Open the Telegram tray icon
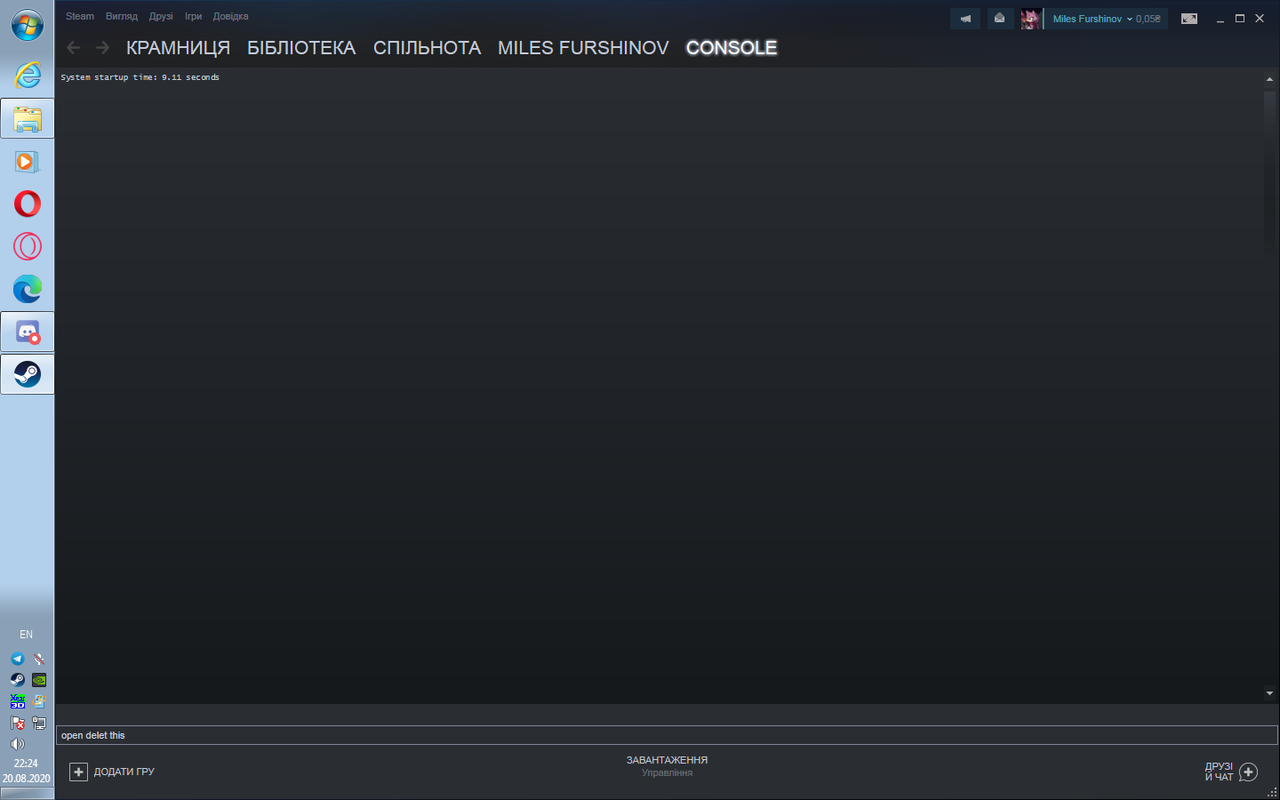The image size is (1280, 800). [x=17, y=659]
